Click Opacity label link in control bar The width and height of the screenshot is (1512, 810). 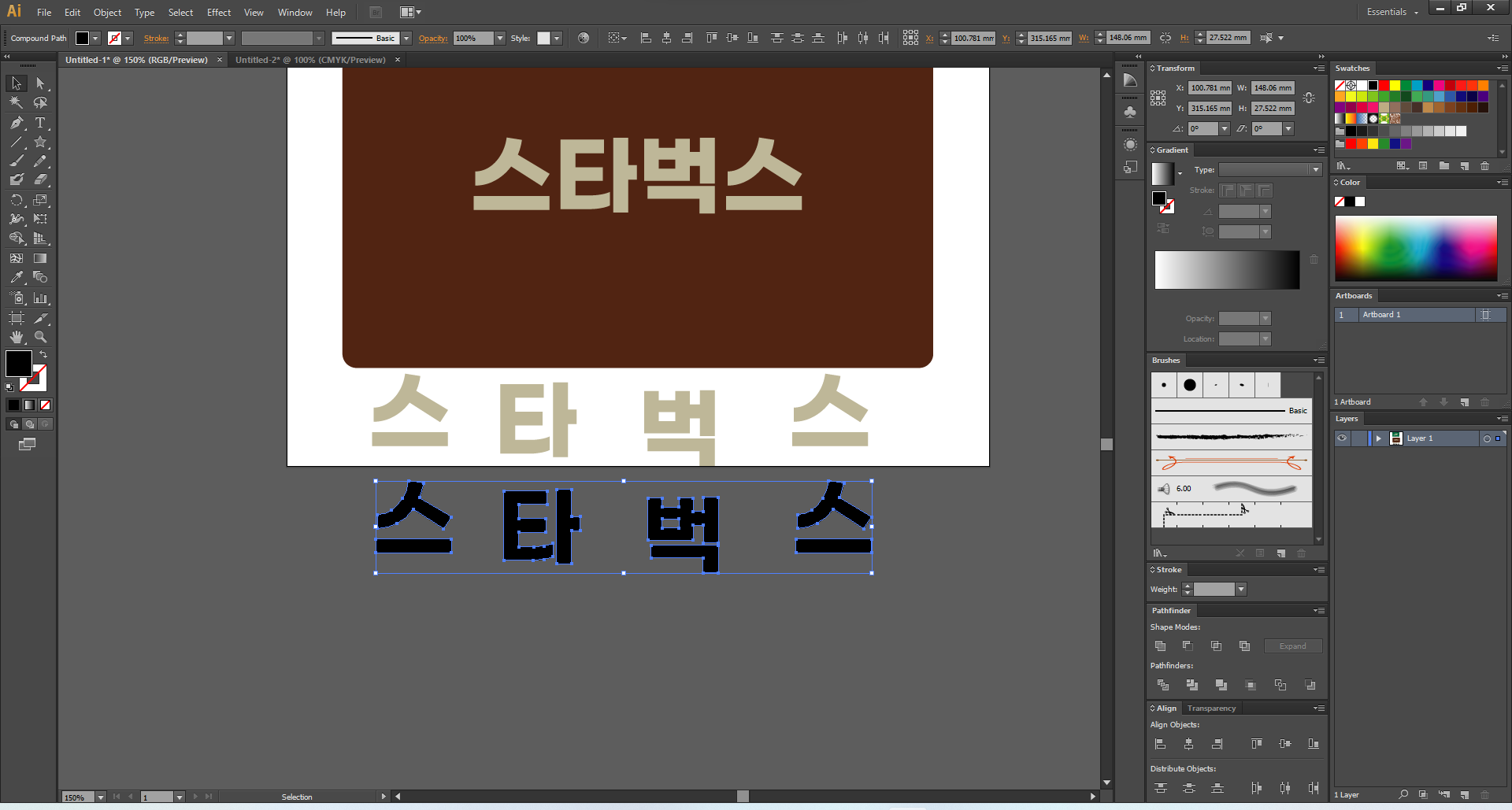432,38
